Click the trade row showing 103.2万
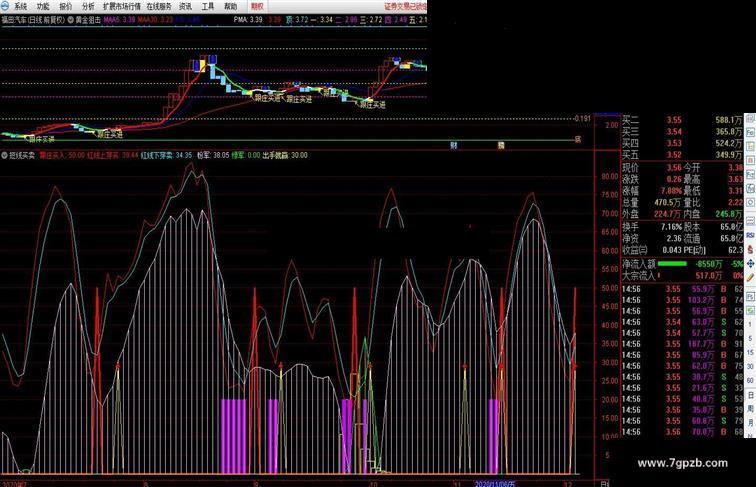 point(682,300)
